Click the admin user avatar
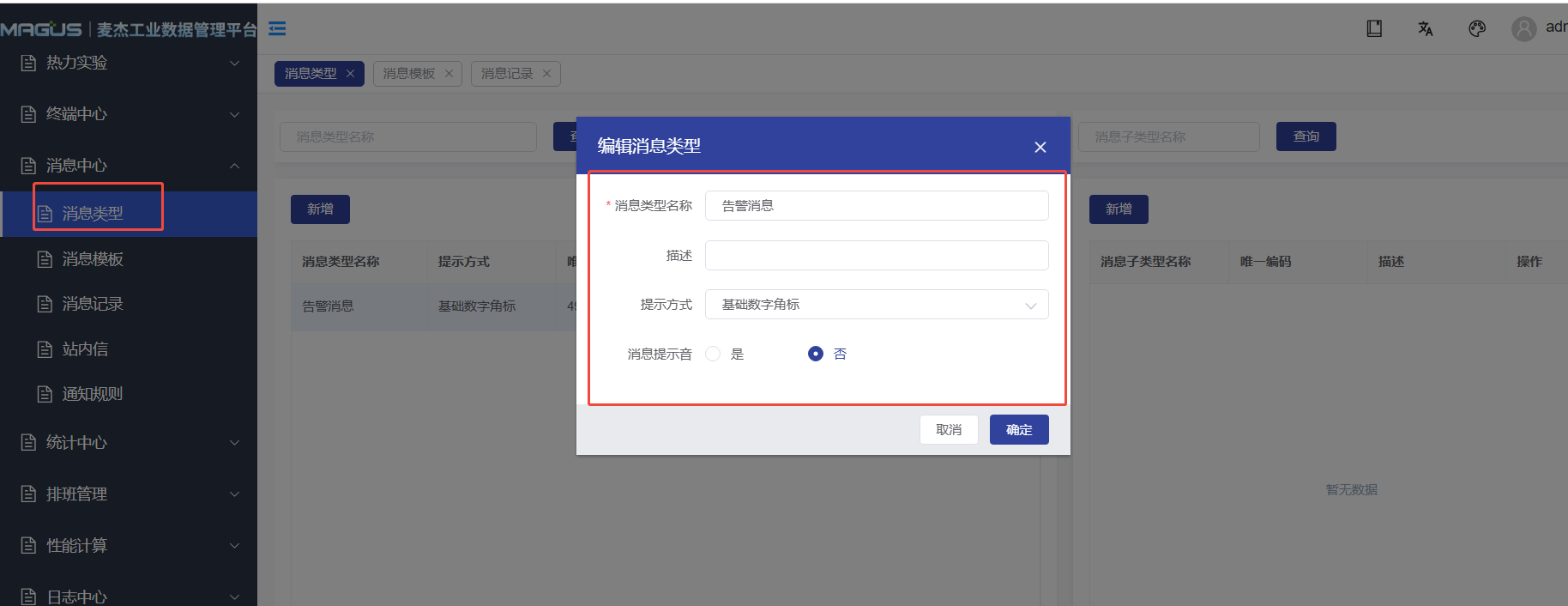Screen dimensions: 1568x606 [1523, 29]
